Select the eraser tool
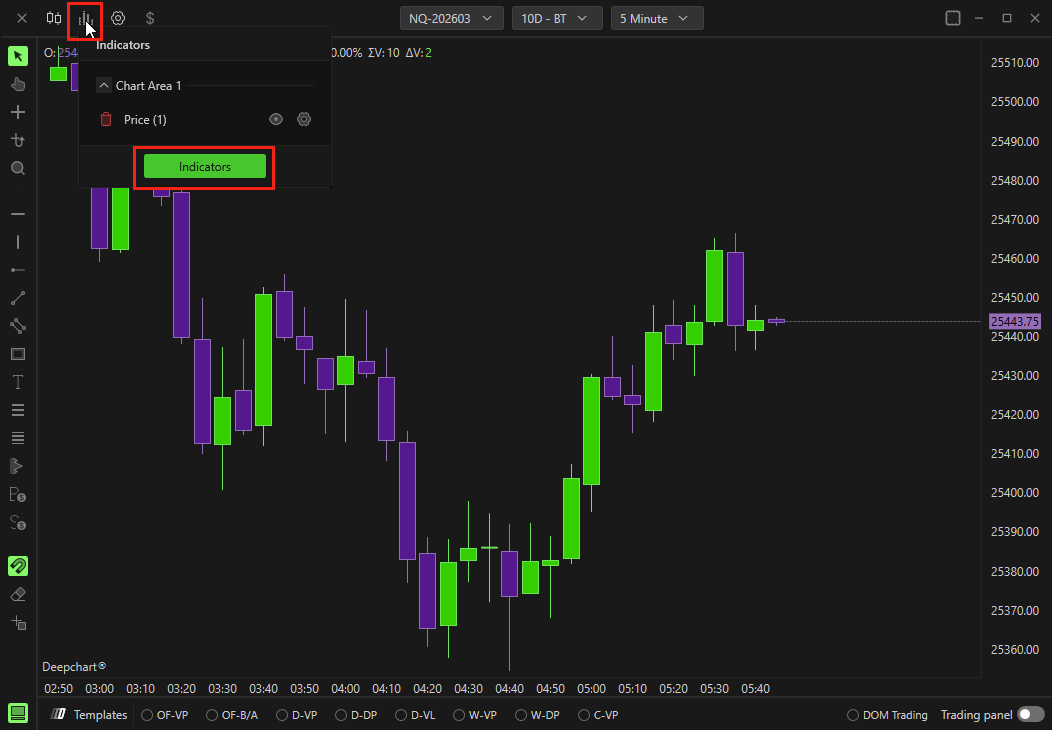 [x=18, y=594]
